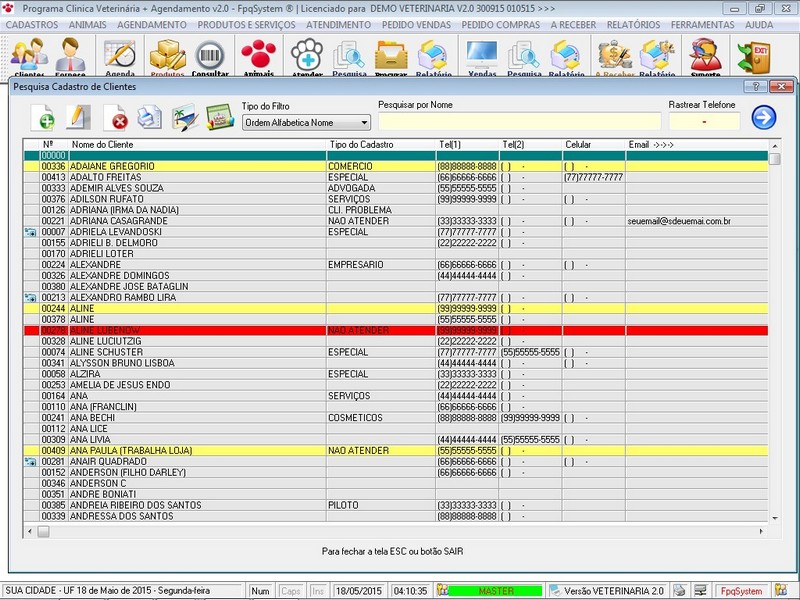
Task: Open the CADASTROS menu
Action: pos(32,24)
